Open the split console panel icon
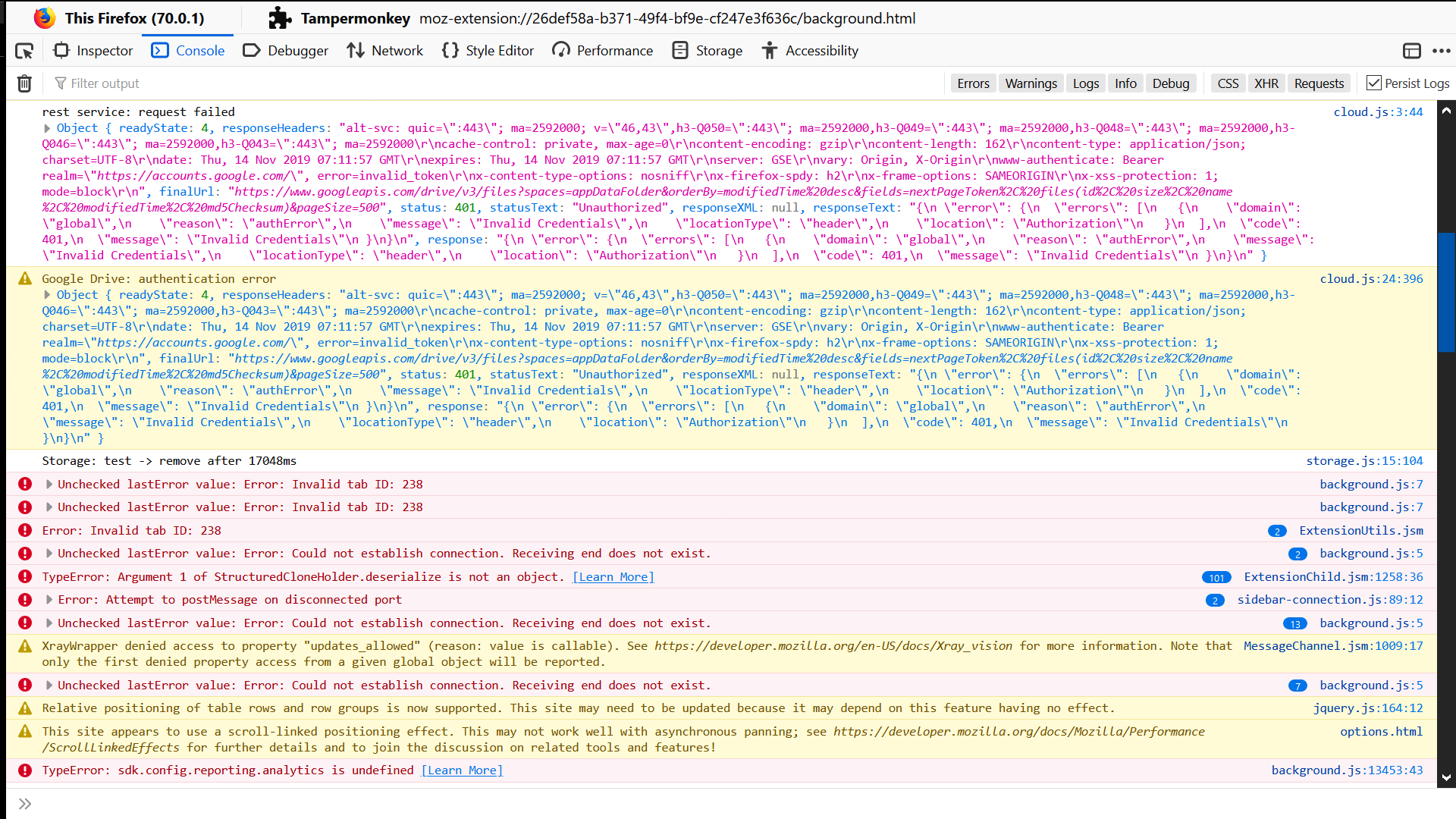1456x819 pixels. (1412, 51)
